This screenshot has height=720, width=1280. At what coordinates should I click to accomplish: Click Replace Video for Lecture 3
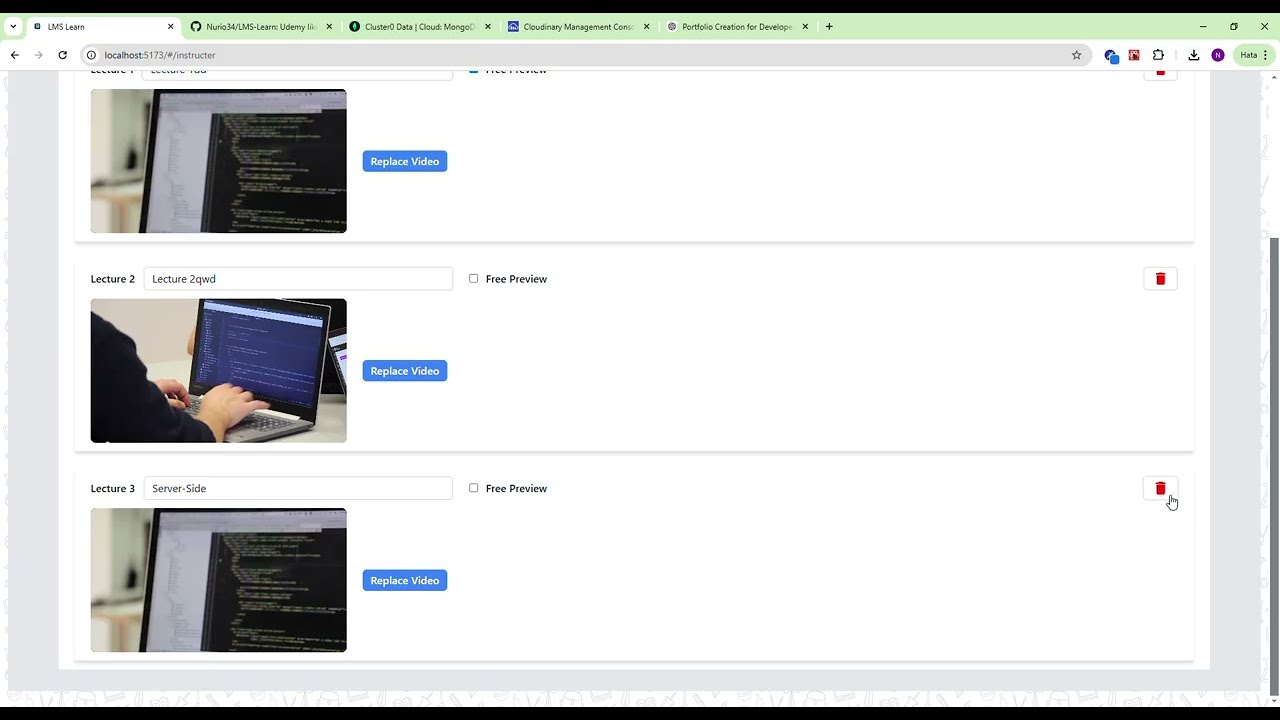click(x=405, y=580)
